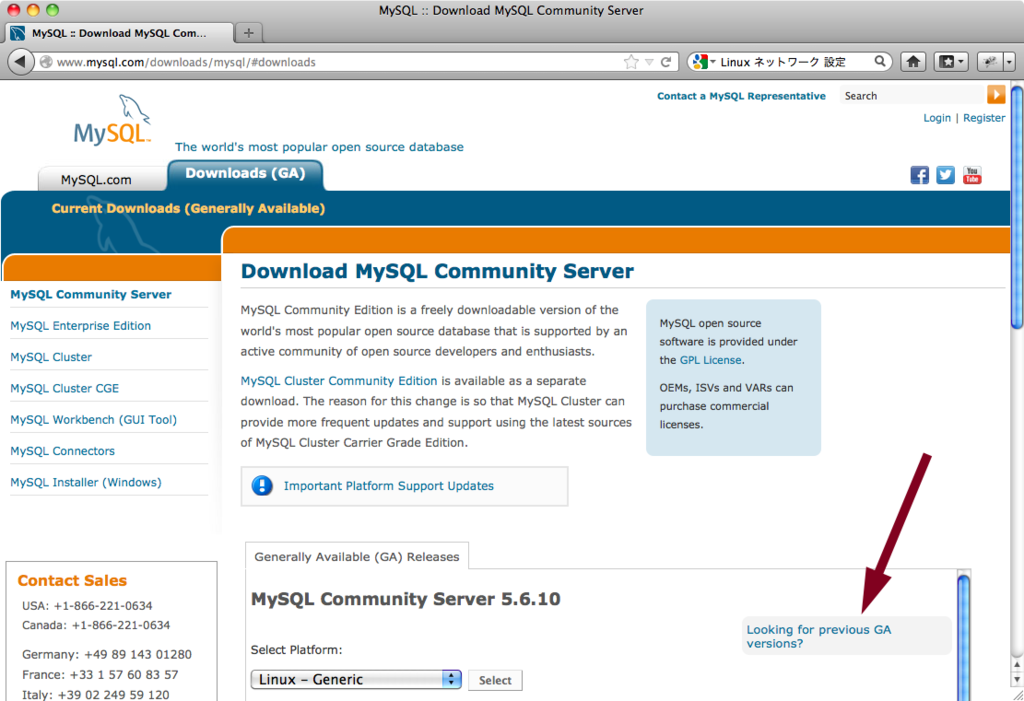Open MySQL Cluster CGE sidebar link
This screenshot has height=701, width=1024.
click(x=65, y=388)
